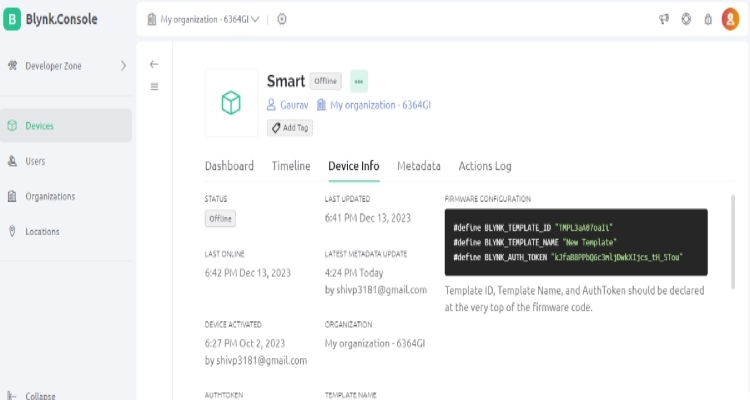Click the Smart device title

(x=286, y=81)
